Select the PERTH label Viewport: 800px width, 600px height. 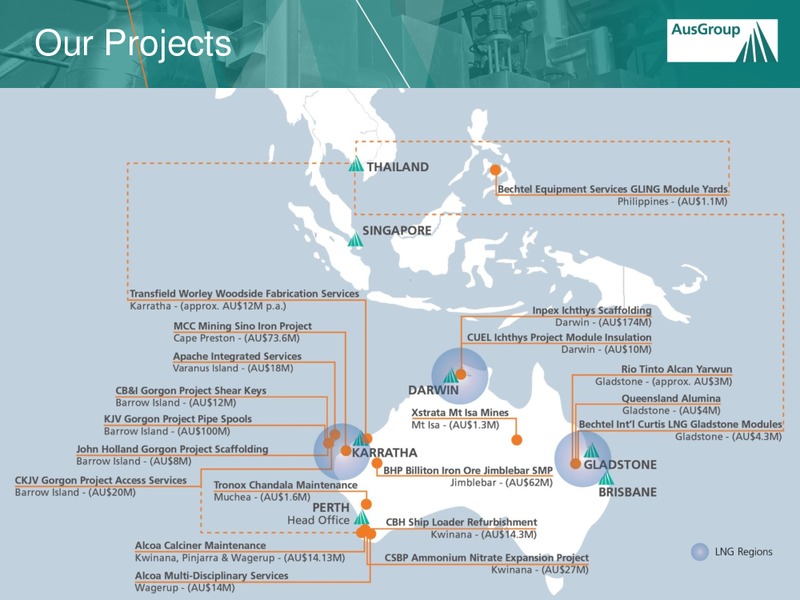[331, 508]
